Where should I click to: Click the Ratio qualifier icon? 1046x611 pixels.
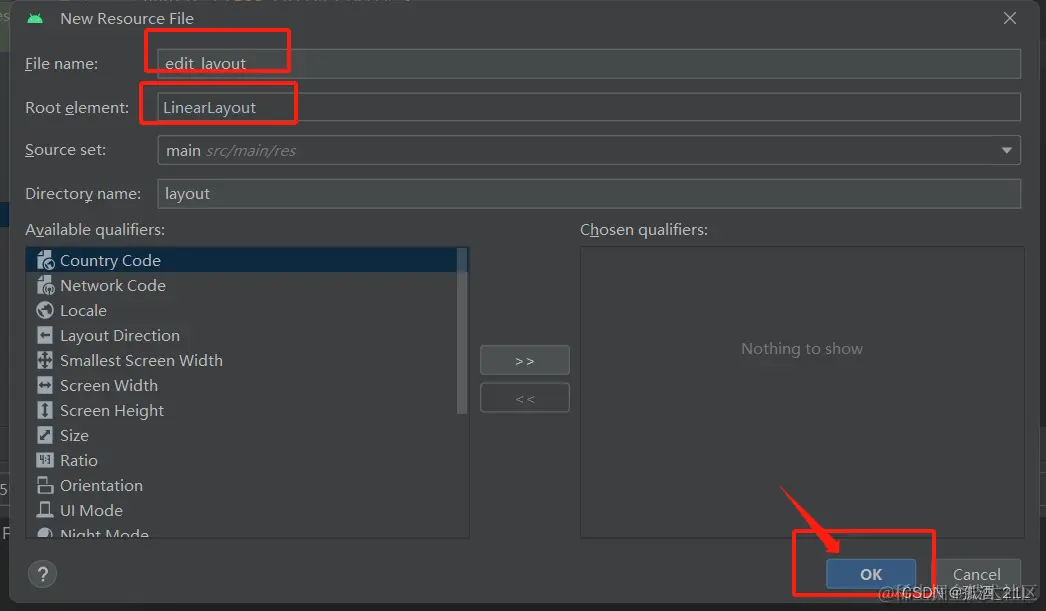click(45, 460)
